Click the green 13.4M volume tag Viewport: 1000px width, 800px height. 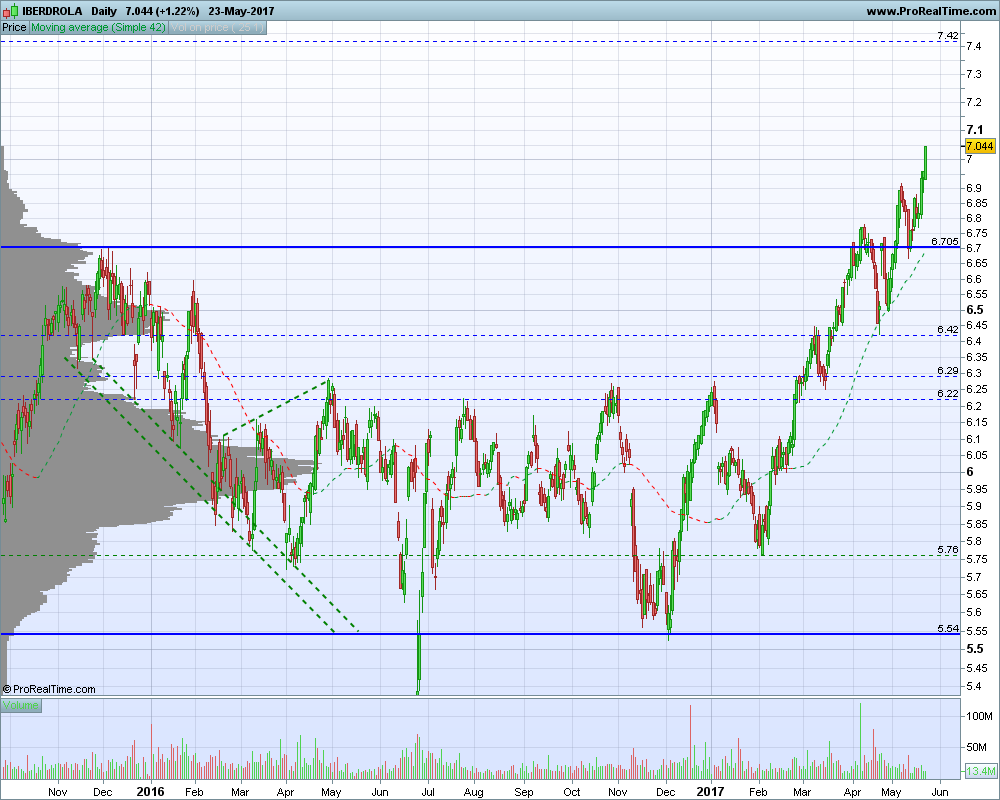click(x=980, y=771)
